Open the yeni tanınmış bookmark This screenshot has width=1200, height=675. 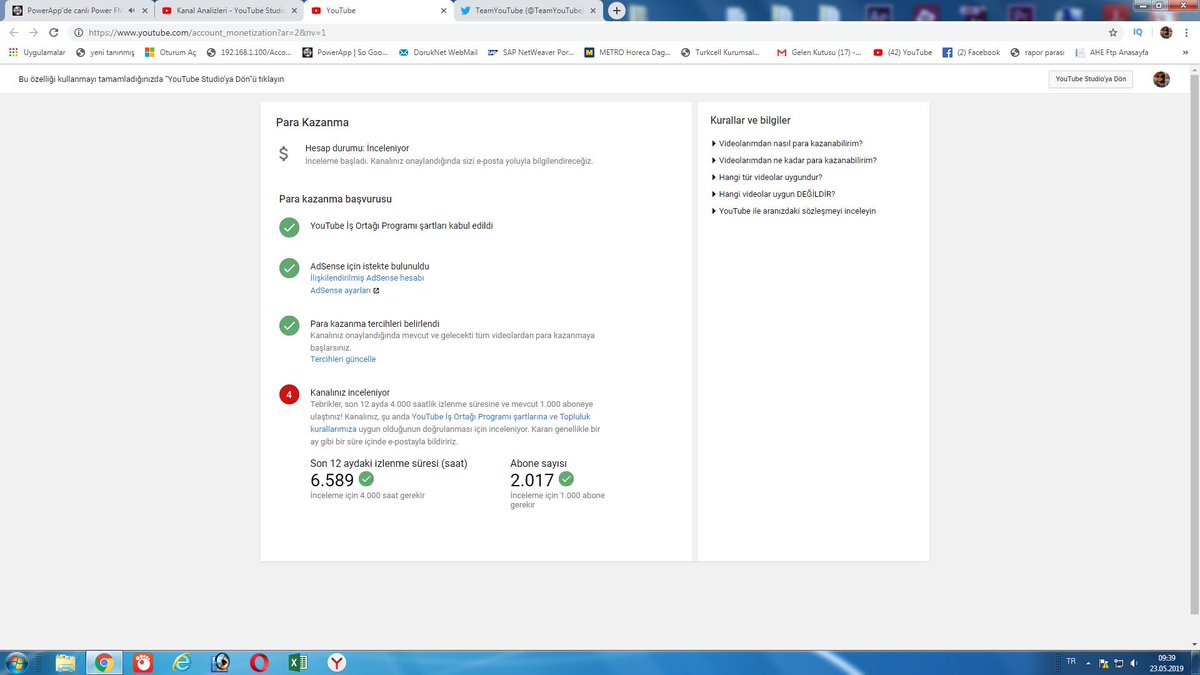click(x=105, y=52)
